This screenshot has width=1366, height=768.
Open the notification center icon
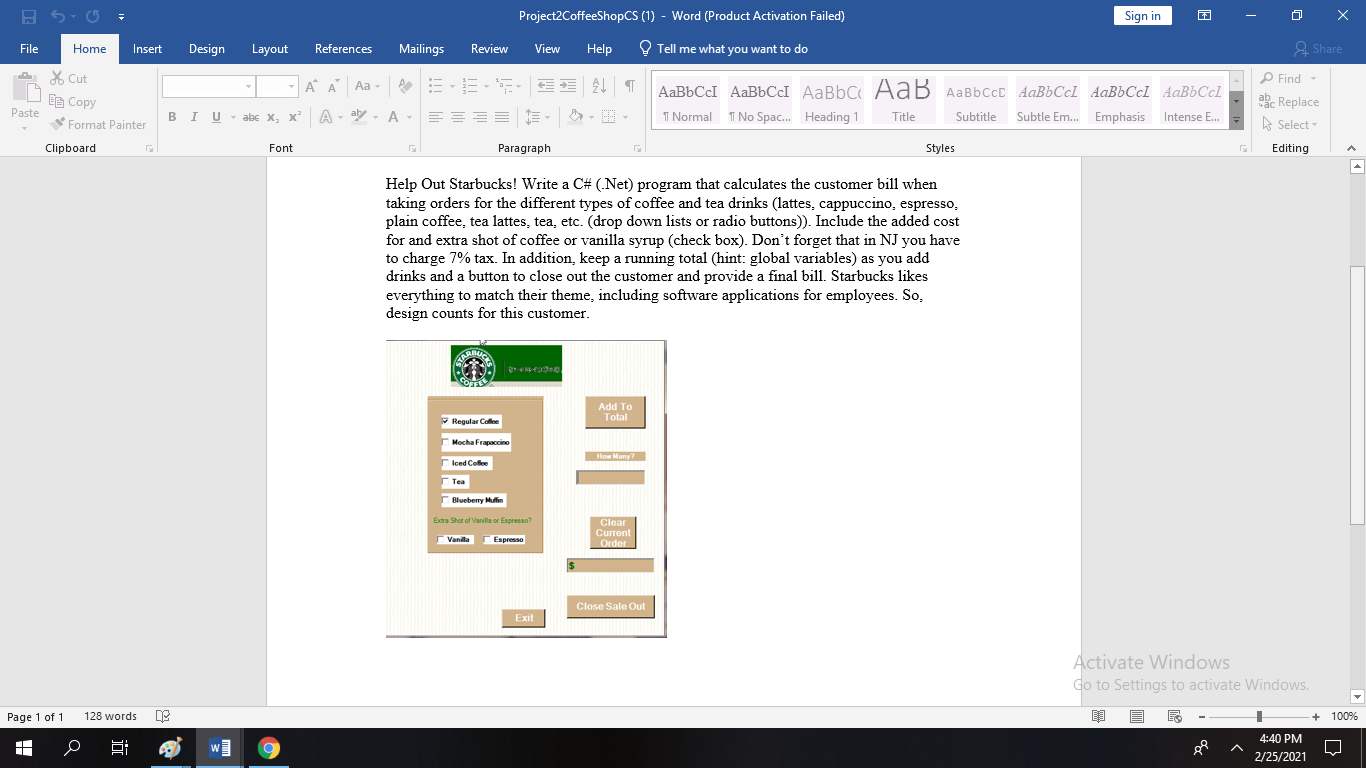click(1332, 747)
